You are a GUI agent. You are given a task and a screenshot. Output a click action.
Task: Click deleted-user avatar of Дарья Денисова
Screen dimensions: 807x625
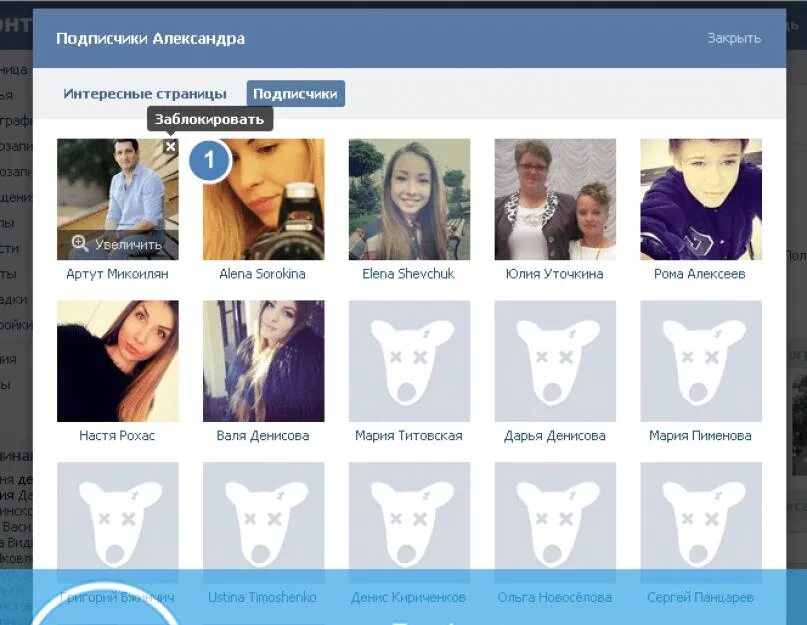click(x=555, y=361)
